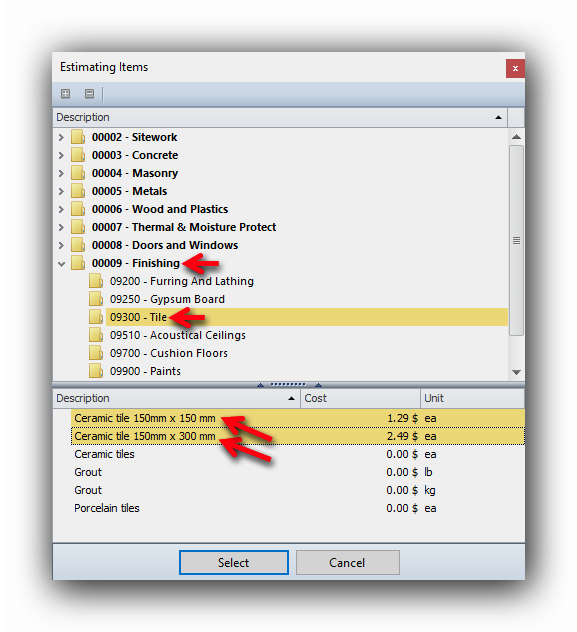The width and height of the screenshot is (577, 632).
Task: Click the 00007 - Thermal & Moisture folder icon
Action: click(x=78, y=227)
